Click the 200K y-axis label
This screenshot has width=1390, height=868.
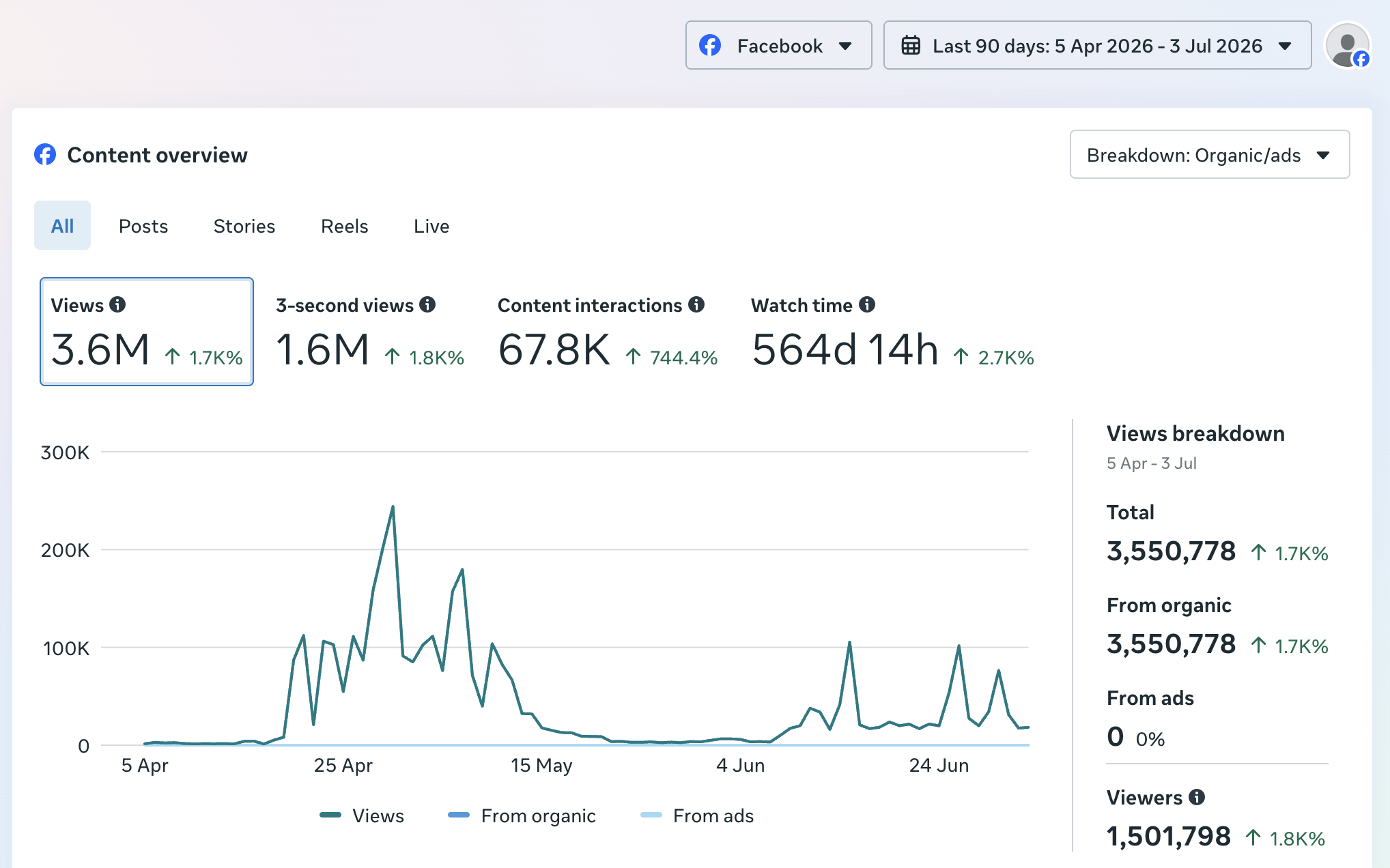click(65, 550)
